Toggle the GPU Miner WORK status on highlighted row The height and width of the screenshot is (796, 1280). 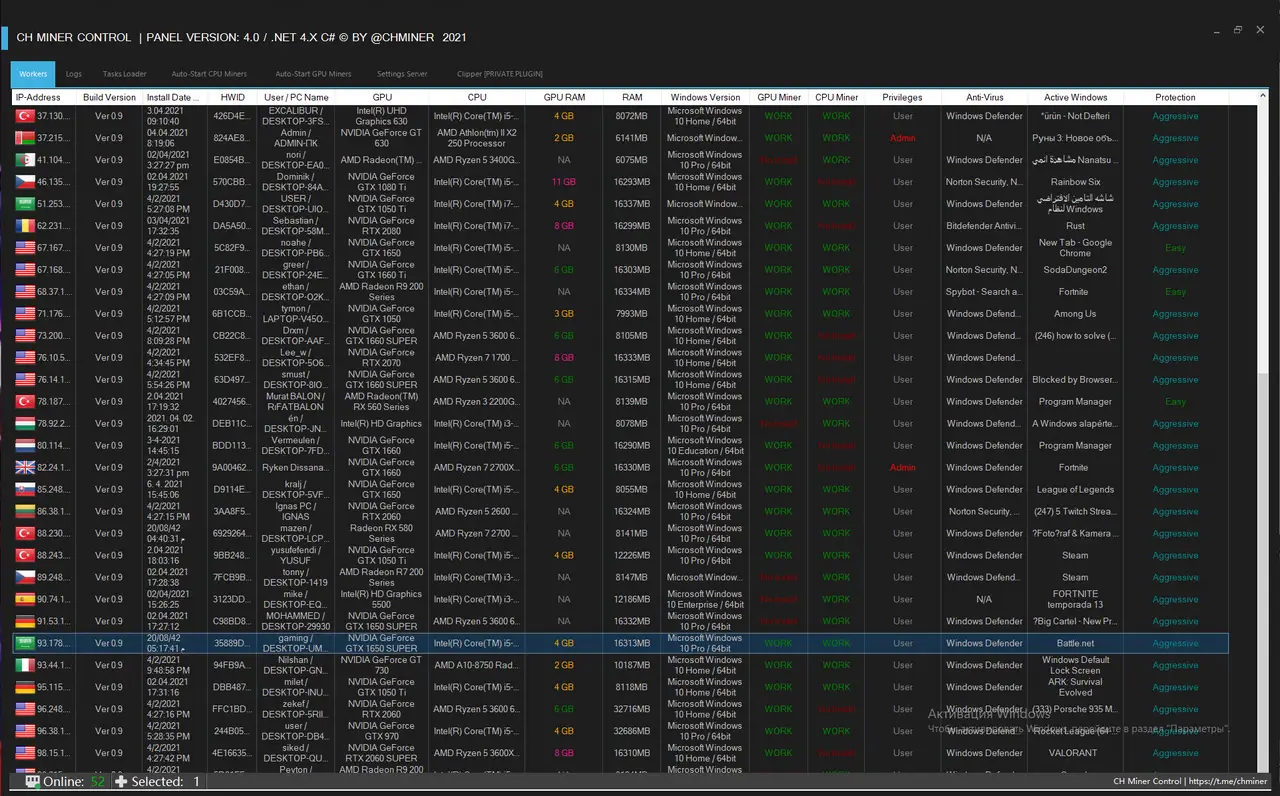coord(778,643)
